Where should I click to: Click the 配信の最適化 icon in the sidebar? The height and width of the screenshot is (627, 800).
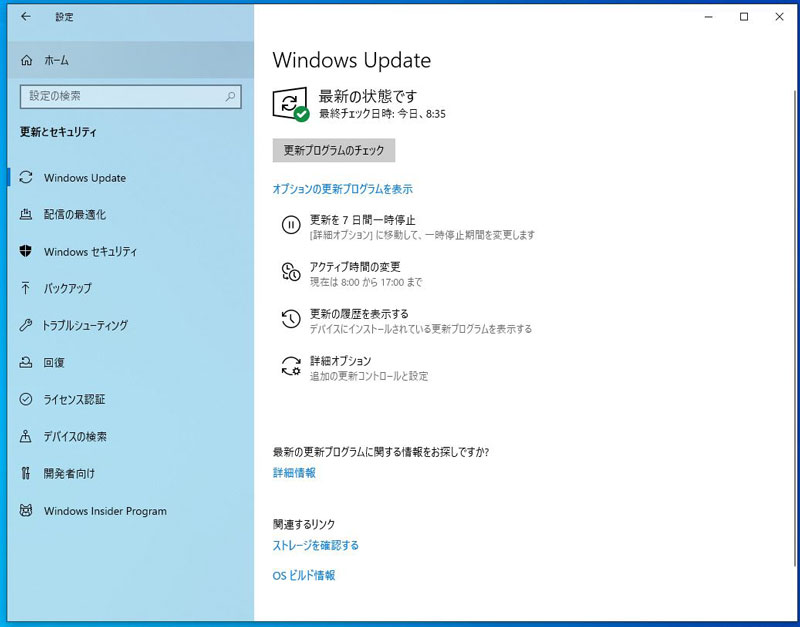(x=26, y=214)
